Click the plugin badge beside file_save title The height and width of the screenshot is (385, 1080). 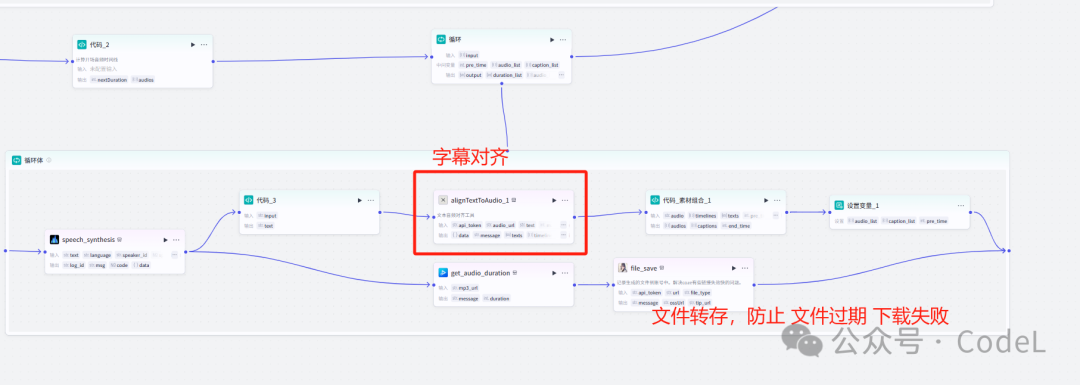click(x=662, y=268)
